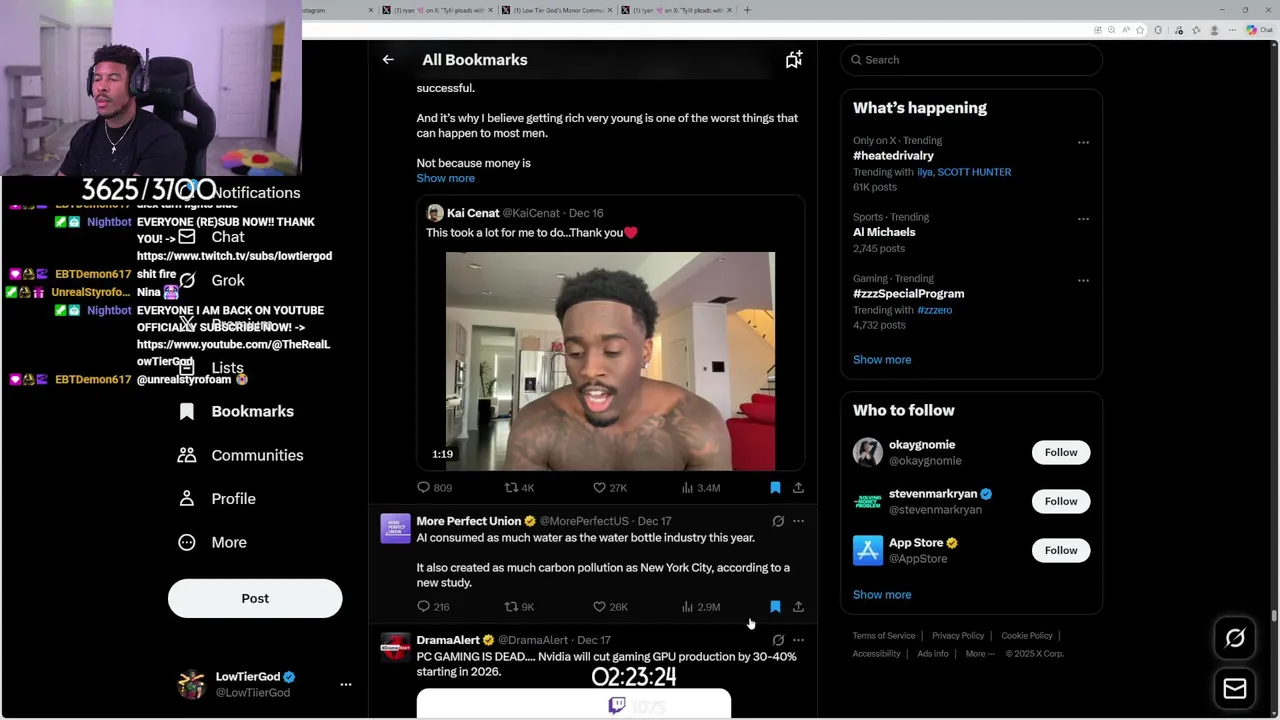The height and width of the screenshot is (720, 1280).
Task: Open the Al Michaels trend
Action: (x=884, y=232)
